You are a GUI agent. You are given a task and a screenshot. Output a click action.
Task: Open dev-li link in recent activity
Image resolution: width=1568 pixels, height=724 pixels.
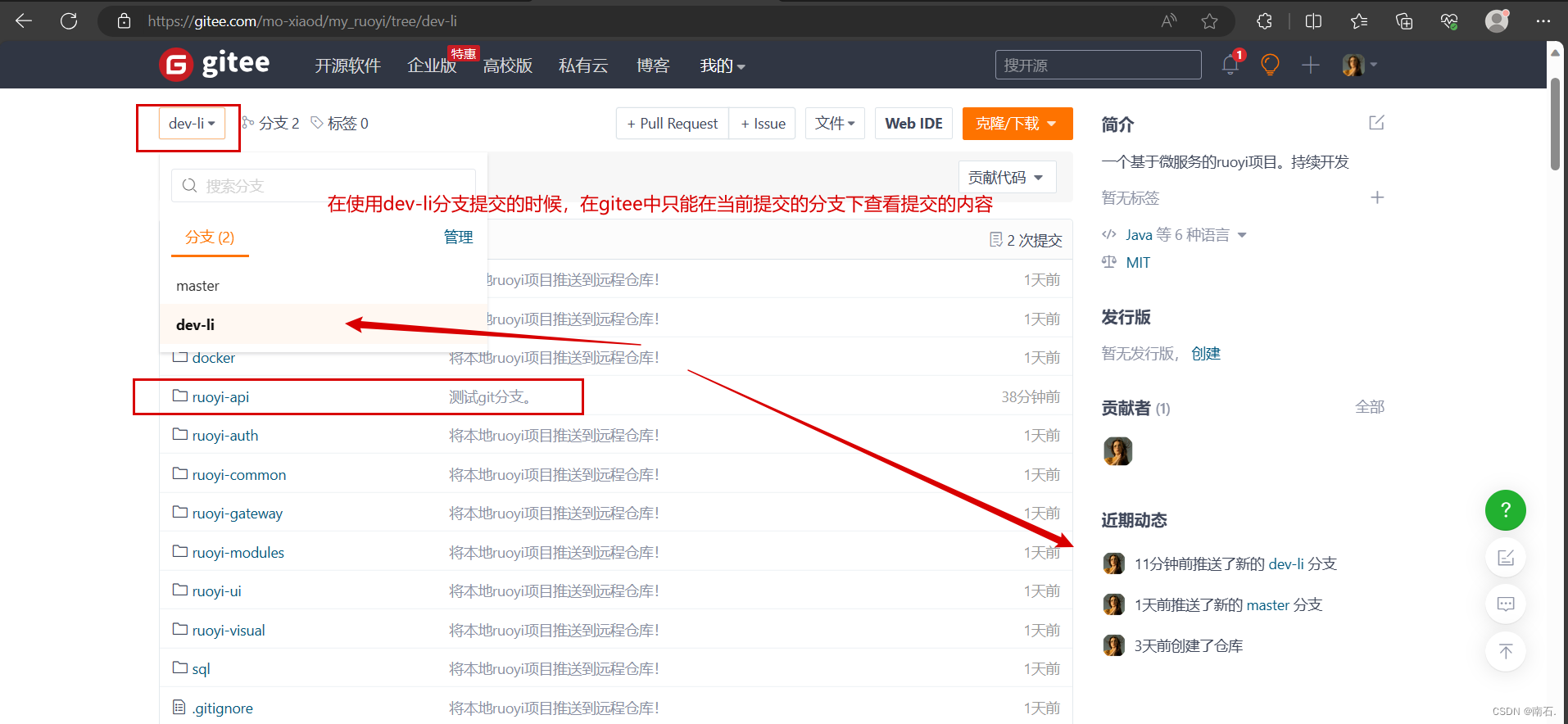1286,564
